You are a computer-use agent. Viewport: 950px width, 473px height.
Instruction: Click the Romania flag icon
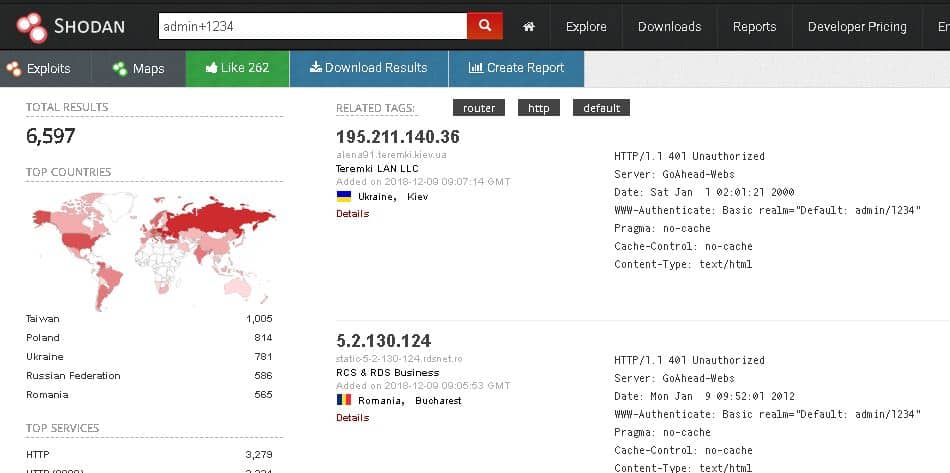tap(344, 400)
